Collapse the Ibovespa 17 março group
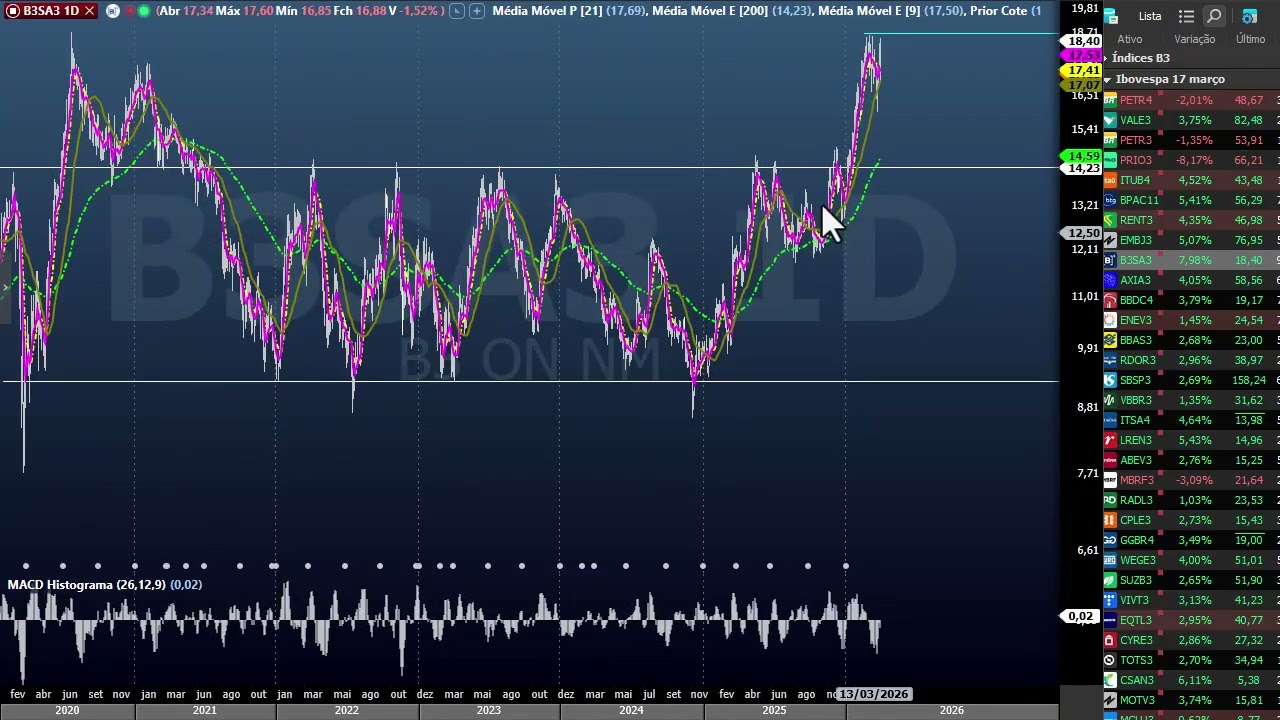Screen dimensions: 1280x720 (x=1107, y=79)
